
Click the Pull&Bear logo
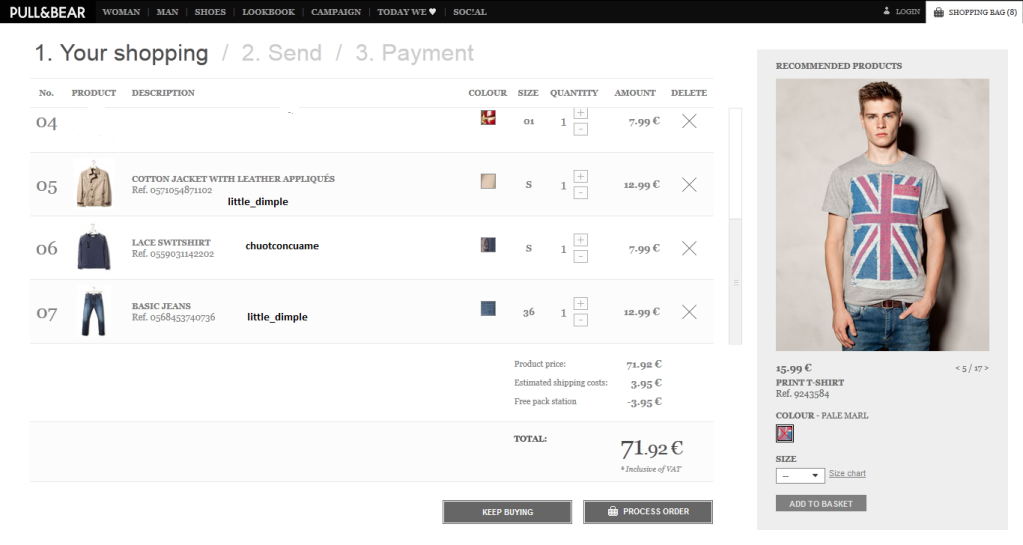pyautogui.click(x=47, y=12)
